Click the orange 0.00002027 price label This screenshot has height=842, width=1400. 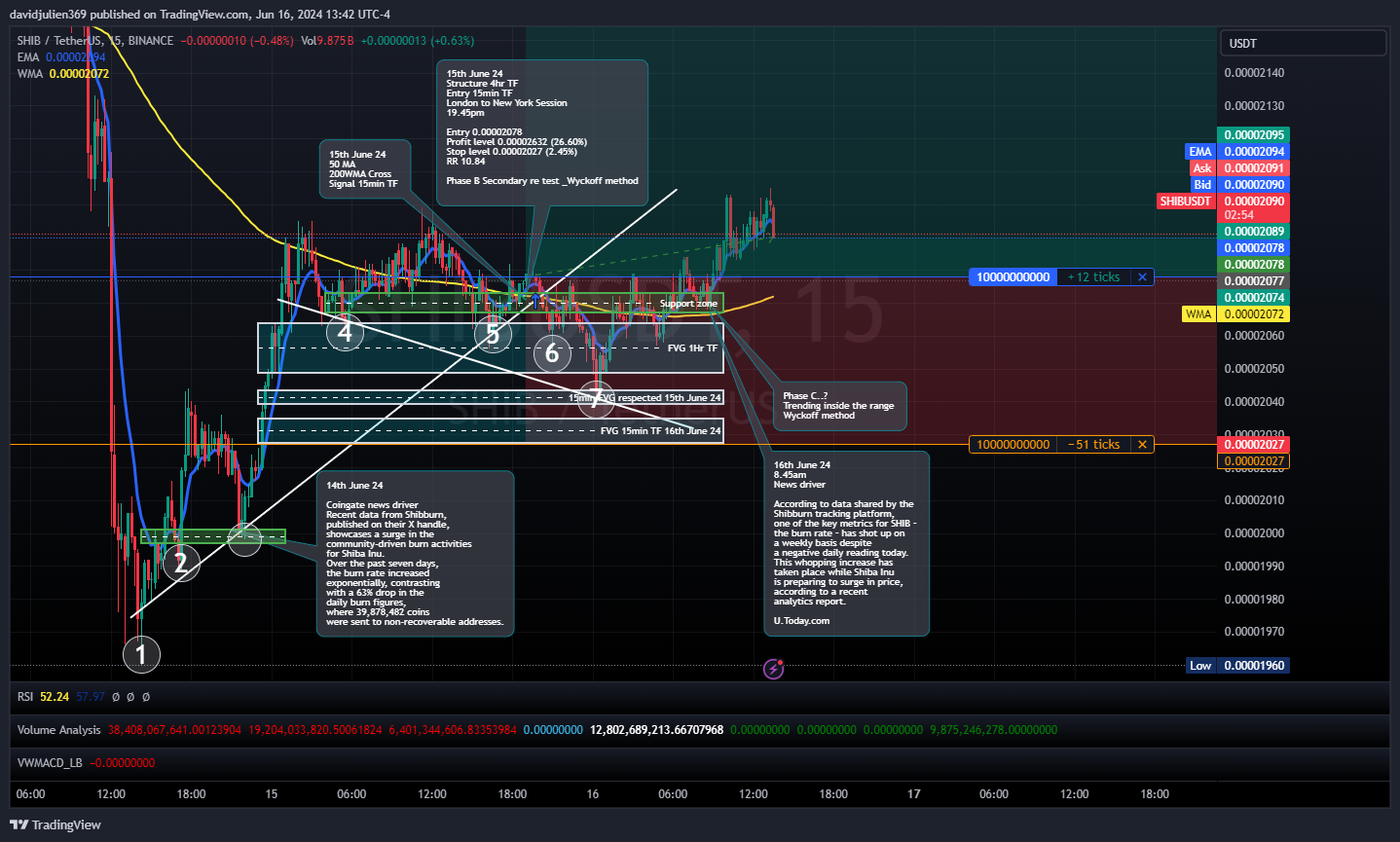click(x=1254, y=461)
